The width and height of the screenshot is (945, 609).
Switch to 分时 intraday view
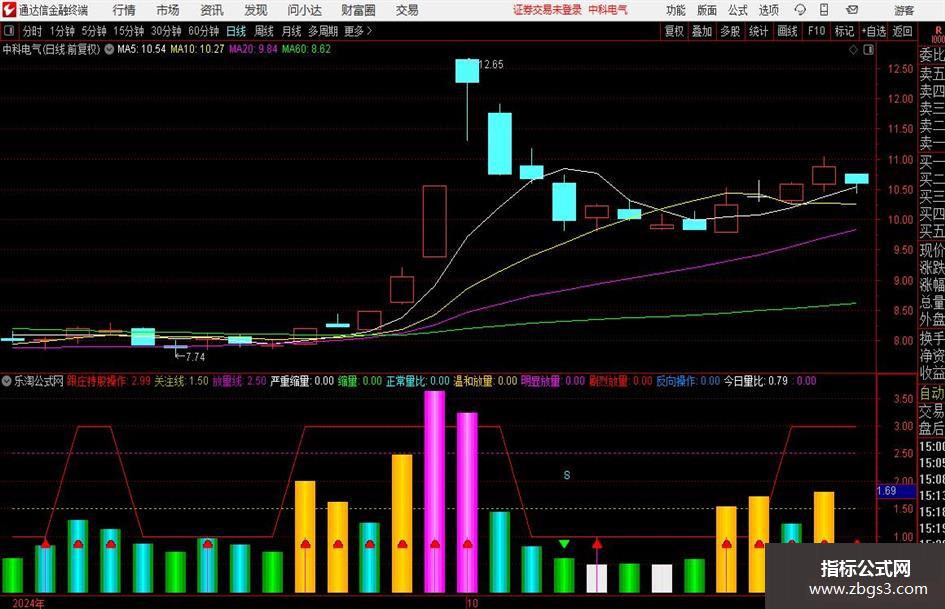(x=32, y=31)
